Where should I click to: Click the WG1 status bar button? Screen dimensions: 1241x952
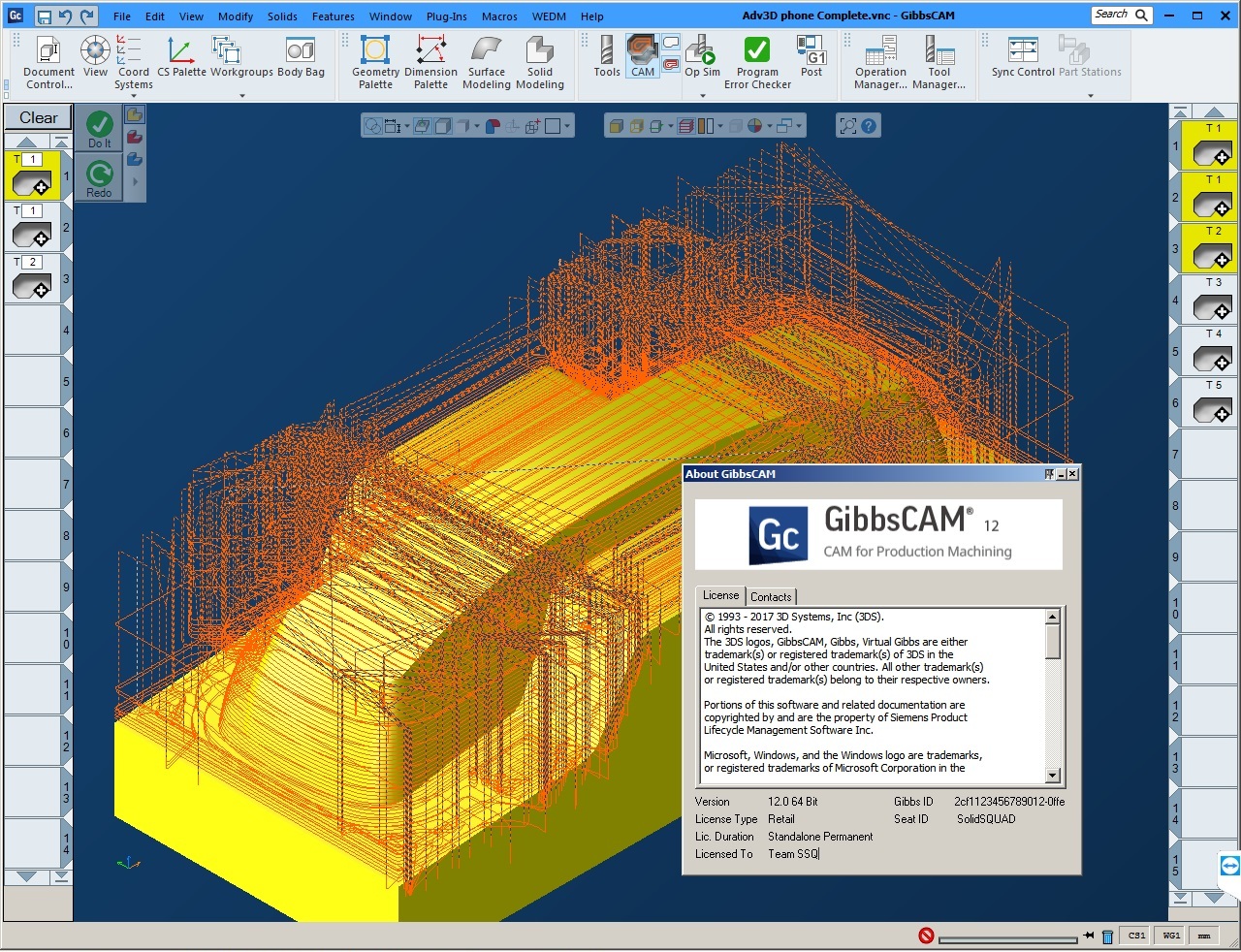click(1171, 936)
